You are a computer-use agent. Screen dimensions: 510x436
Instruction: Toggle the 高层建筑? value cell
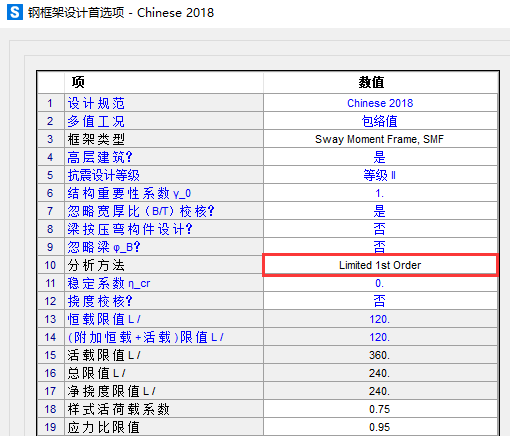pyautogui.click(x=380, y=157)
